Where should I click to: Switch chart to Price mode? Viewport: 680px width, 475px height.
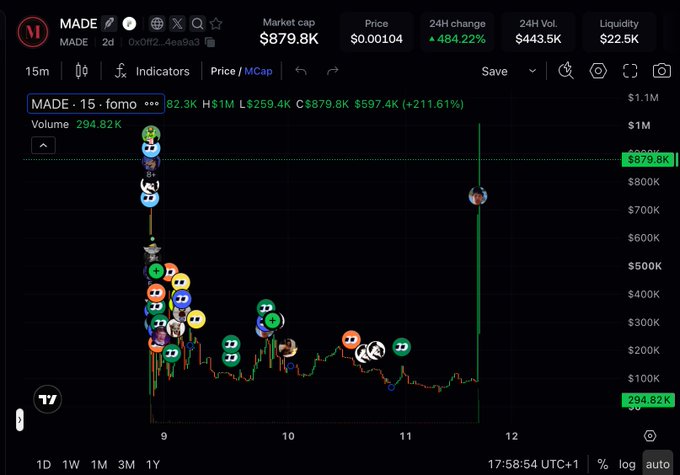(222, 71)
